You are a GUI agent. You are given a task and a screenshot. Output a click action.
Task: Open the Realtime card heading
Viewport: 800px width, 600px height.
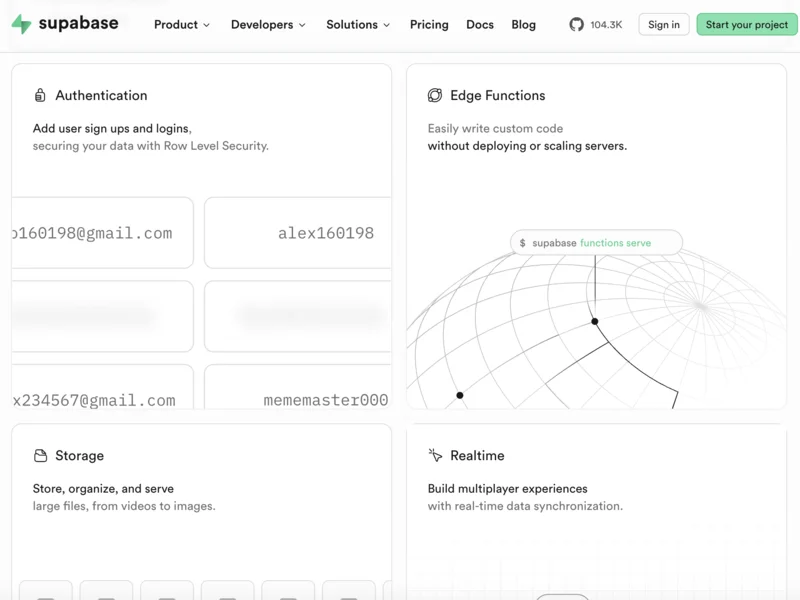click(x=477, y=456)
